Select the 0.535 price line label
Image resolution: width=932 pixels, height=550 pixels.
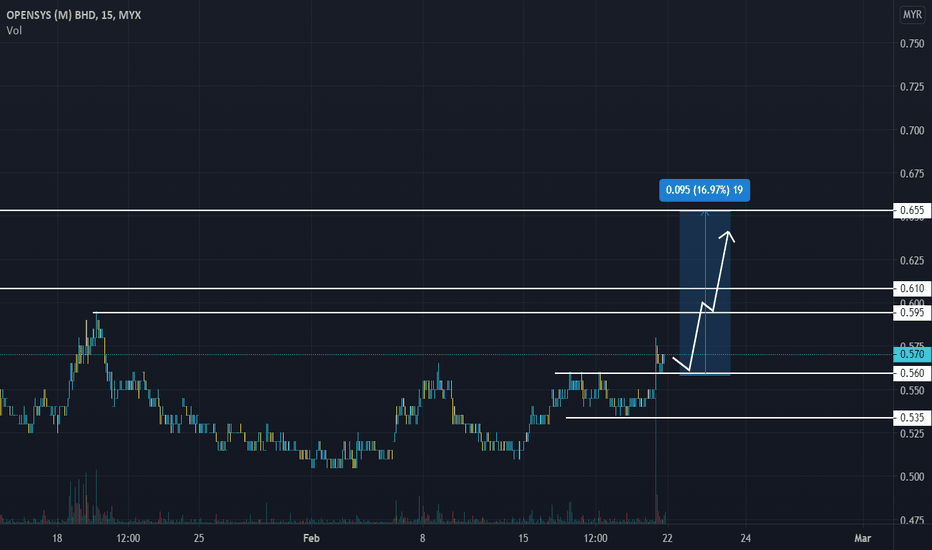[912, 417]
